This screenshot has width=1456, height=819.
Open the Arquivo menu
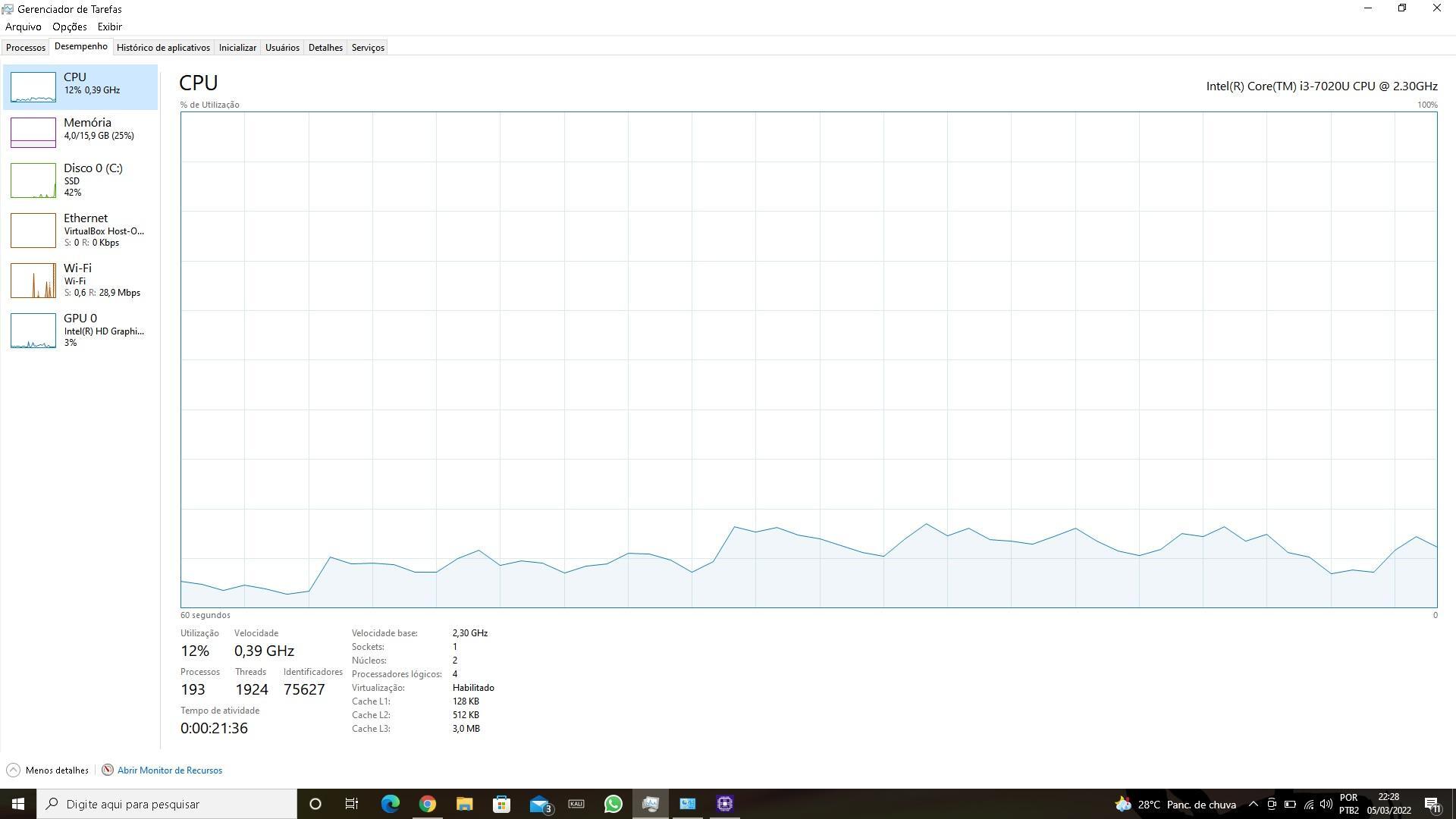point(24,27)
